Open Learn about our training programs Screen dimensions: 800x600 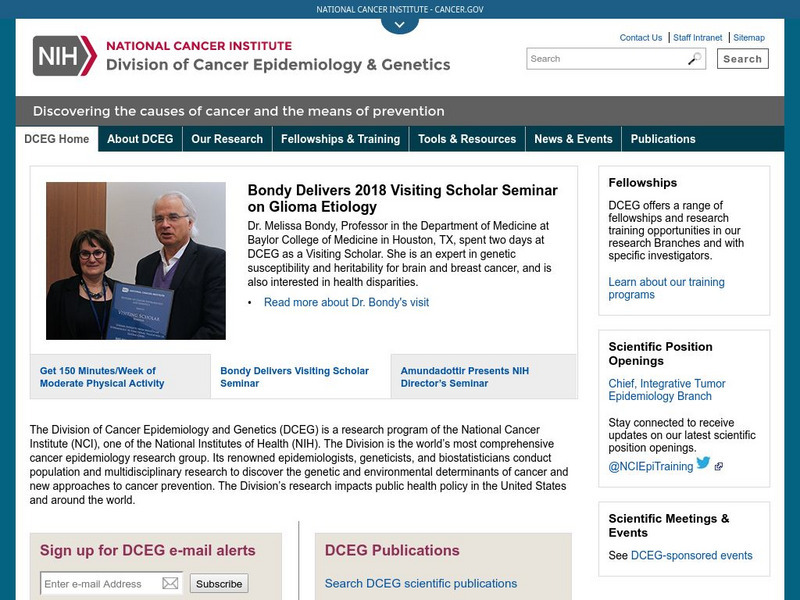click(666, 288)
